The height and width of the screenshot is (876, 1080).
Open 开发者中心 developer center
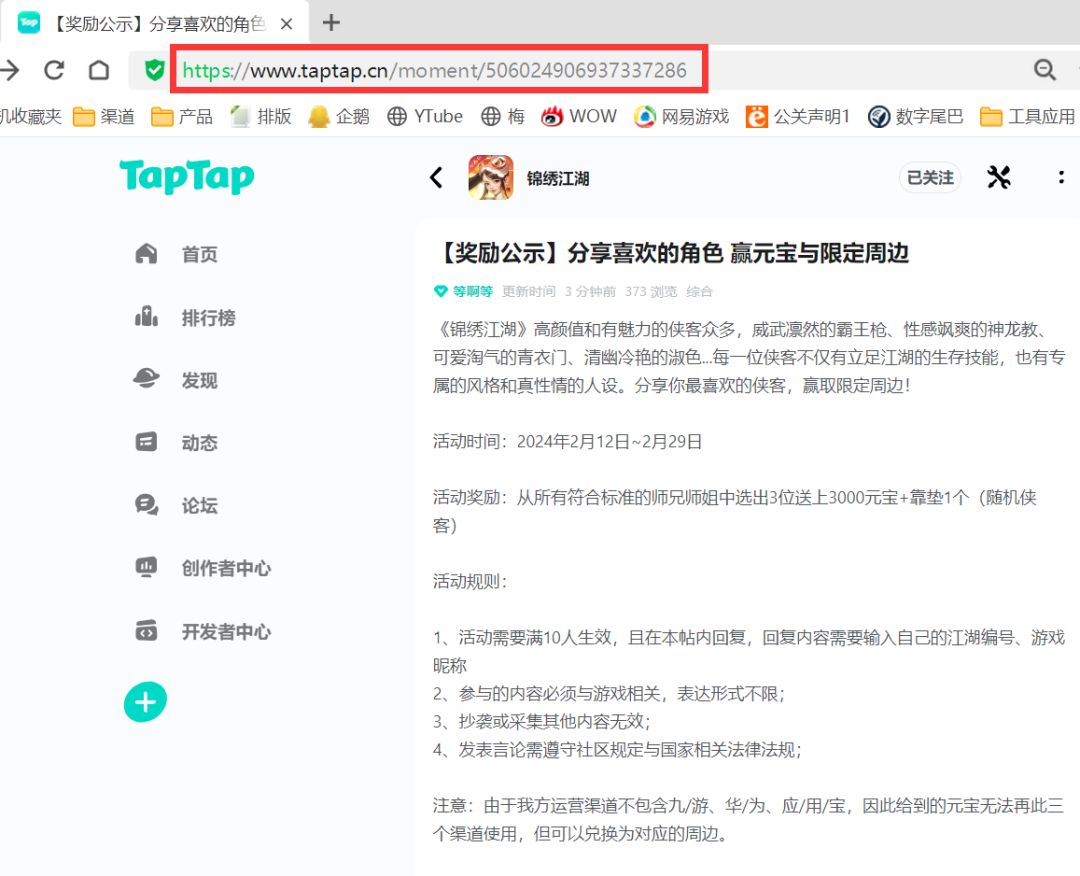click(x=202, y=632)
